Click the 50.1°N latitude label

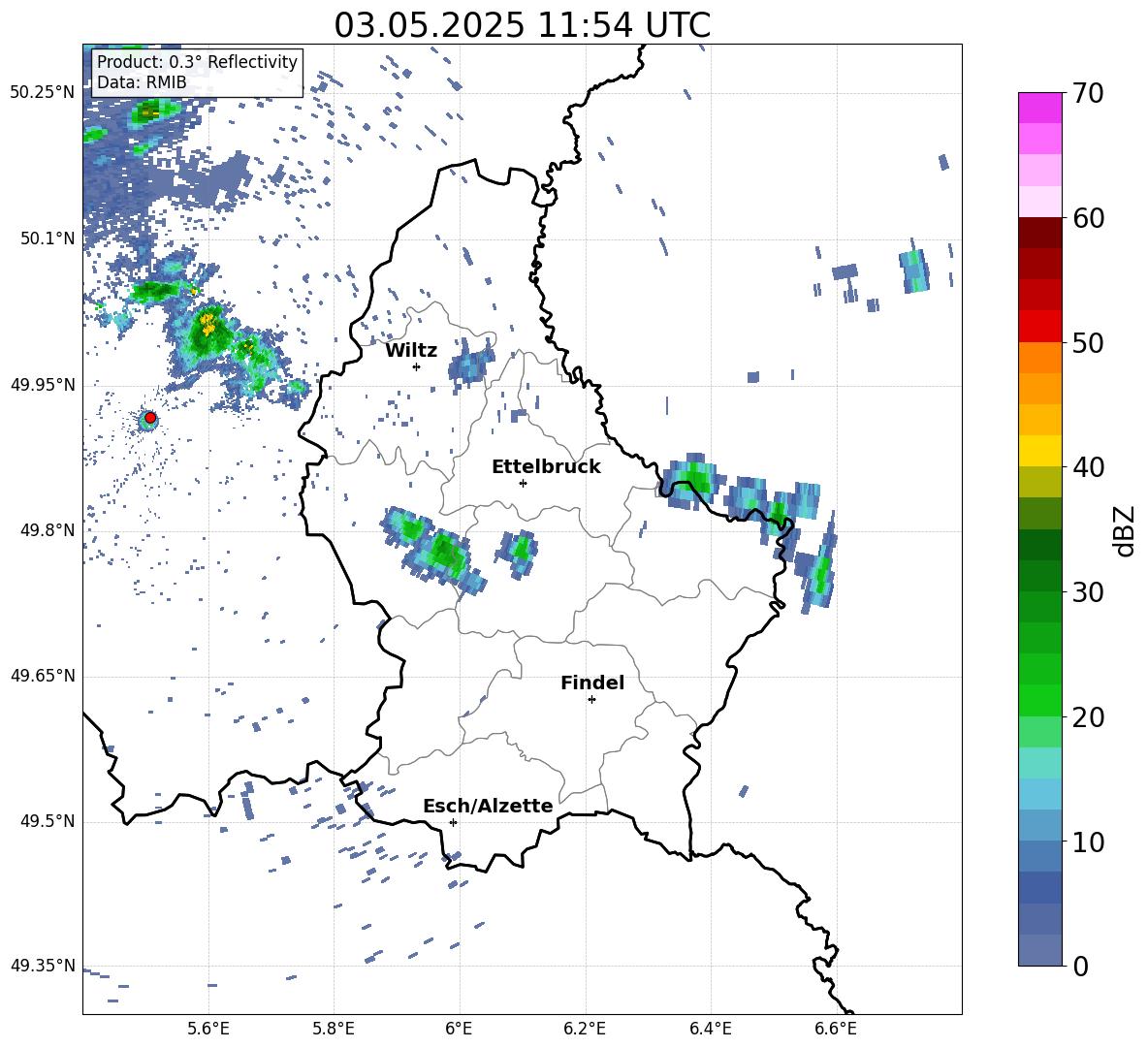point(48,238)
